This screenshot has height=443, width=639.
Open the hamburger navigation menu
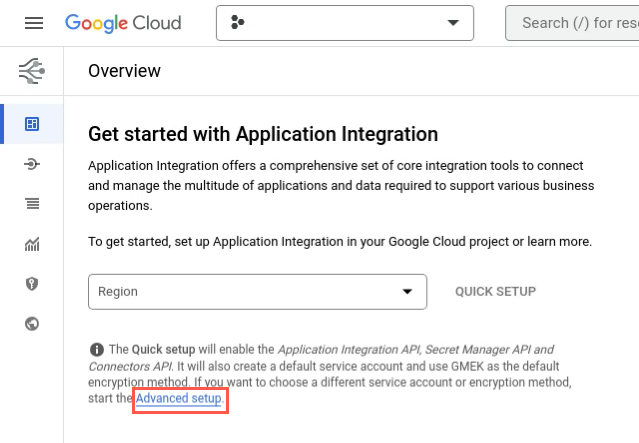33,22
